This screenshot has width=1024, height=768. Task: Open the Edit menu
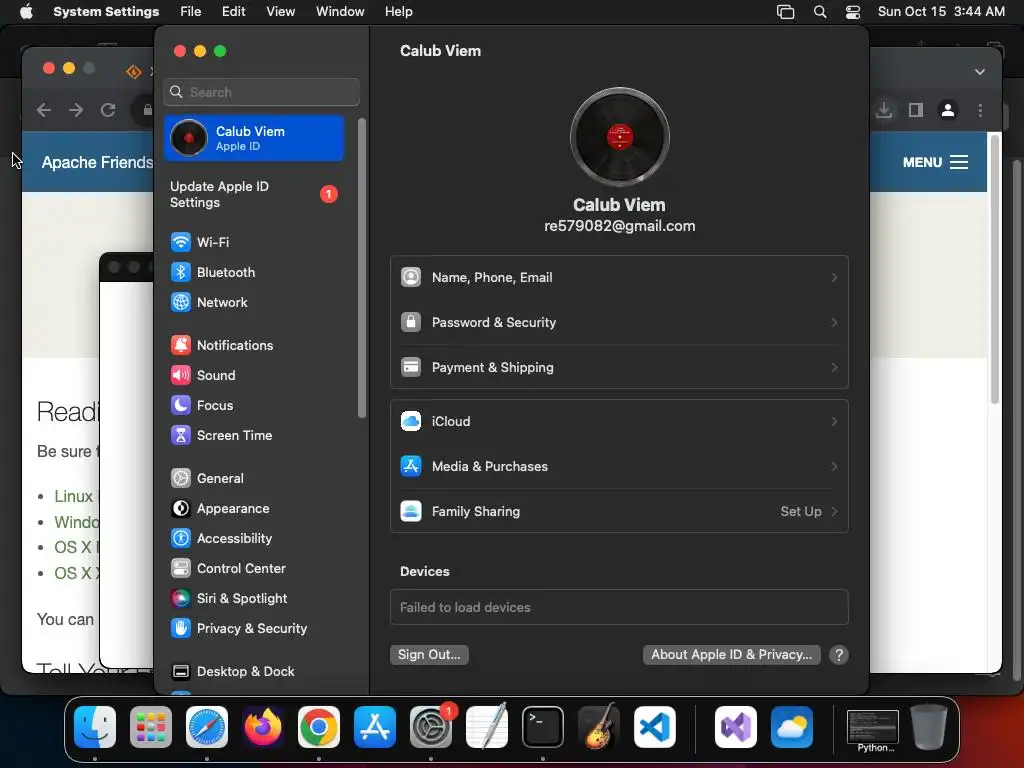[x=233, y=12]
